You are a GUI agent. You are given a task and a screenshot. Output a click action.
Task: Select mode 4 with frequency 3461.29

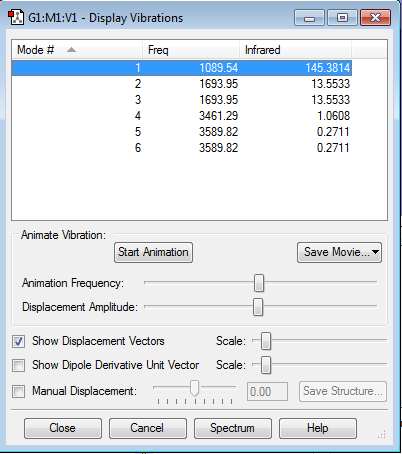pyautogui.click(x=182, y=116)
